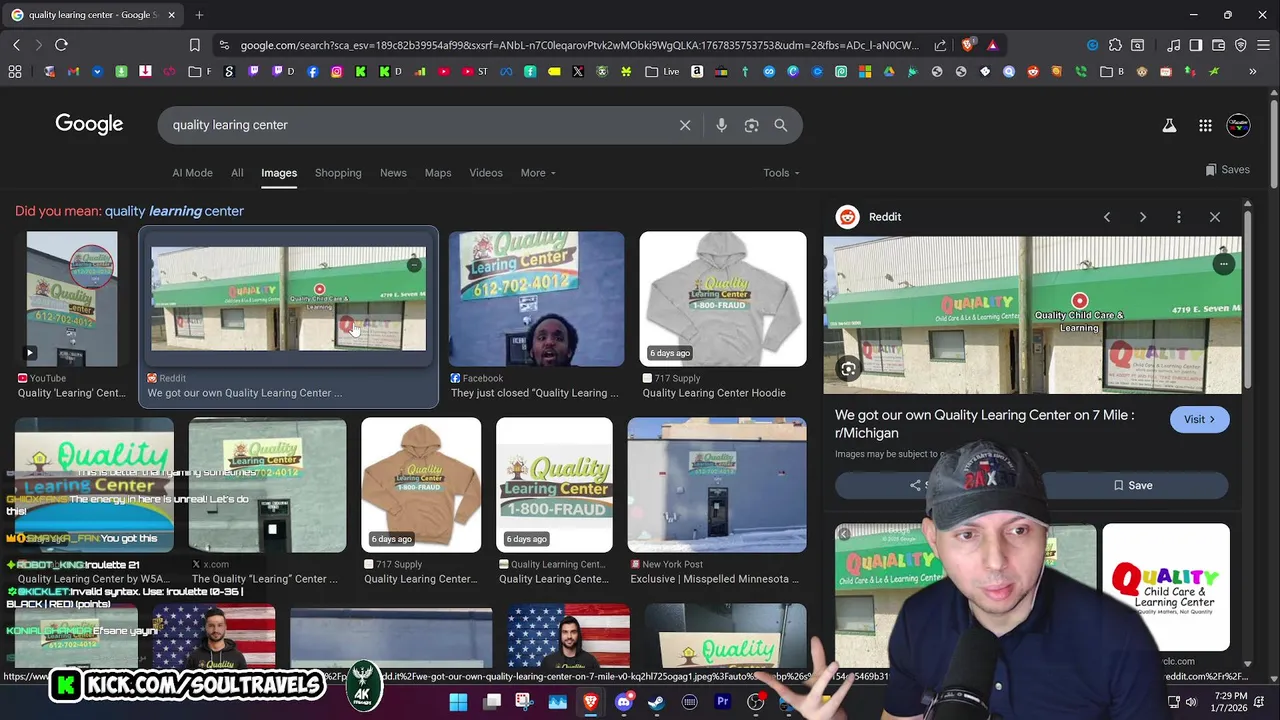Image resolution: width=1280 pixels, height=720 pixels.
Task: Open Steam from the taskbar
Action: tap(656, 702)
